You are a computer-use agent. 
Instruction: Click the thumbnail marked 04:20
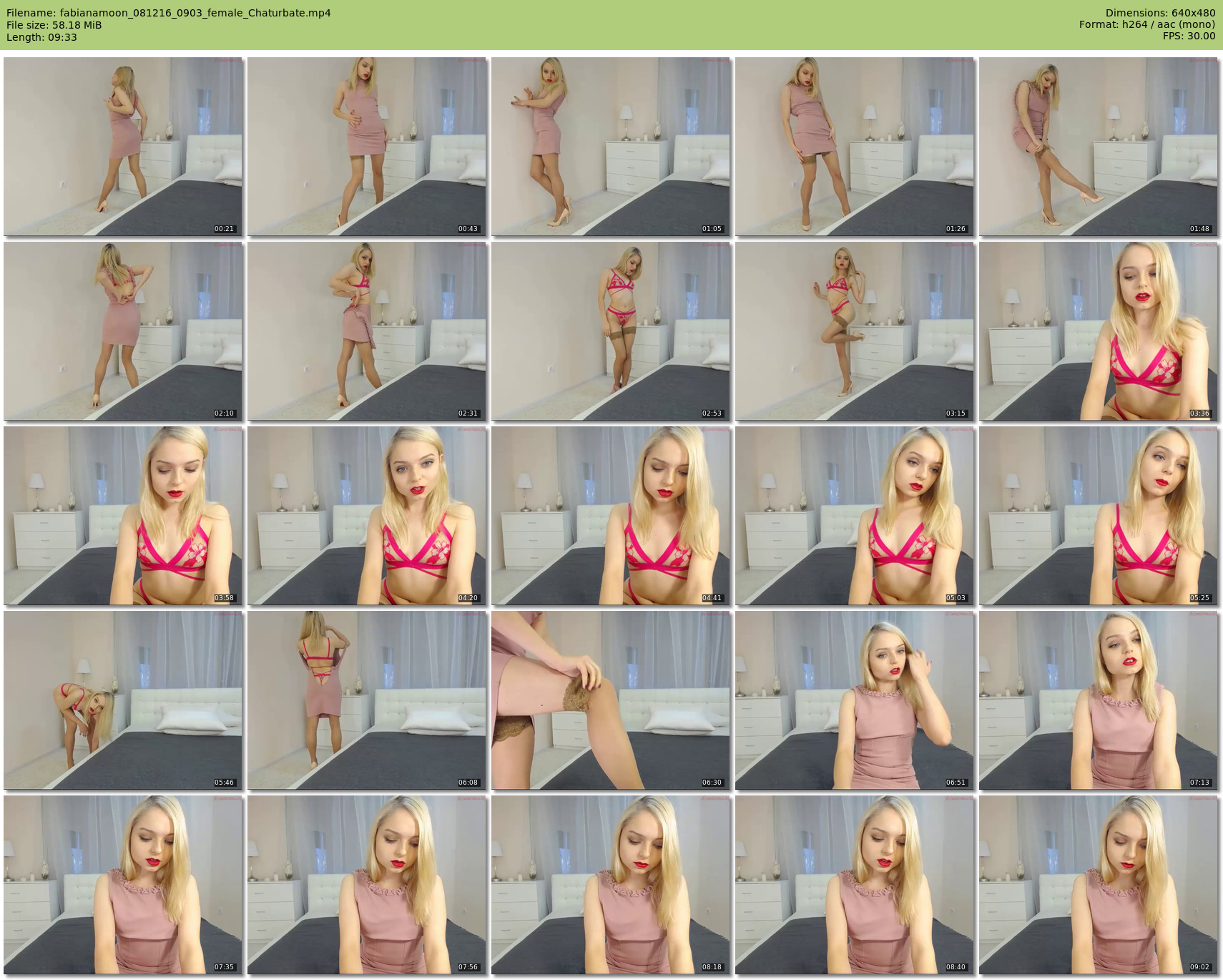[x=366, y=516]
